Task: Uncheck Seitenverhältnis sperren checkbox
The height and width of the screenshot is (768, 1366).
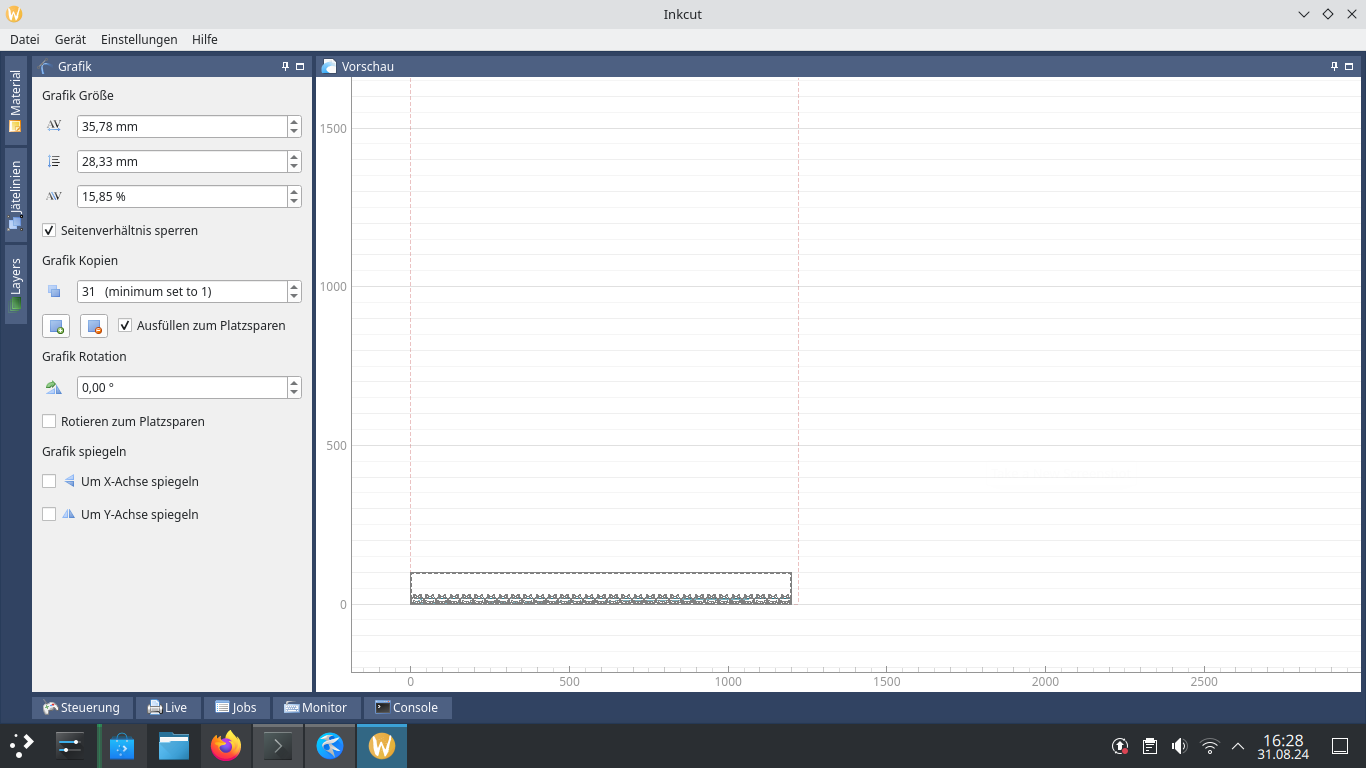Action: click(49, 231)
